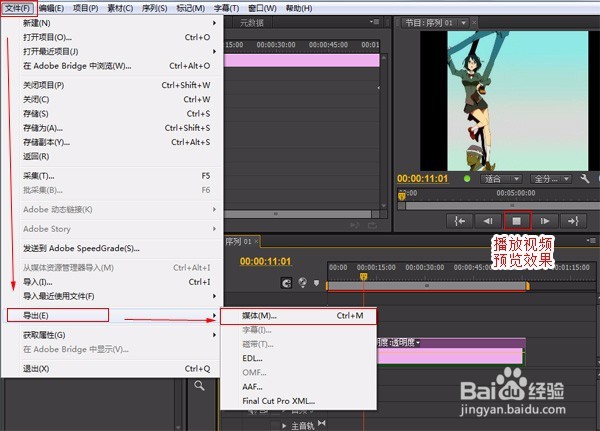Open the 适合 zoom level dropdown
Image resolution: width=600 pixels, height=431 pixels.
[x=501, y=179]
